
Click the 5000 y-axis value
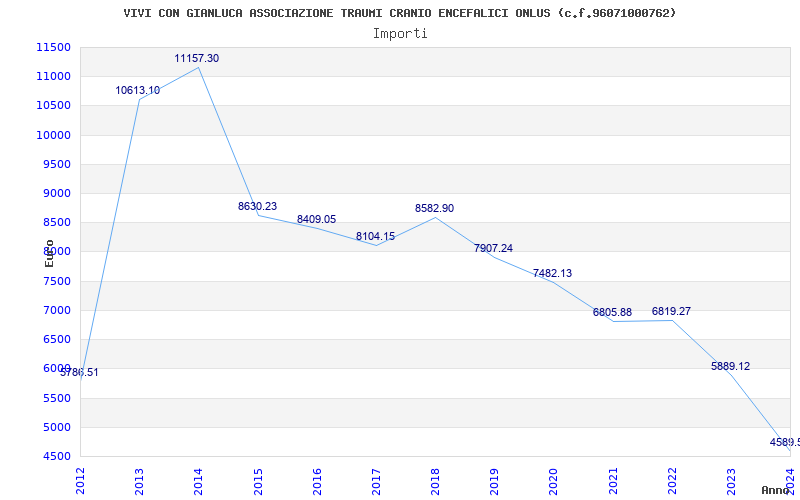pos(56,427)
